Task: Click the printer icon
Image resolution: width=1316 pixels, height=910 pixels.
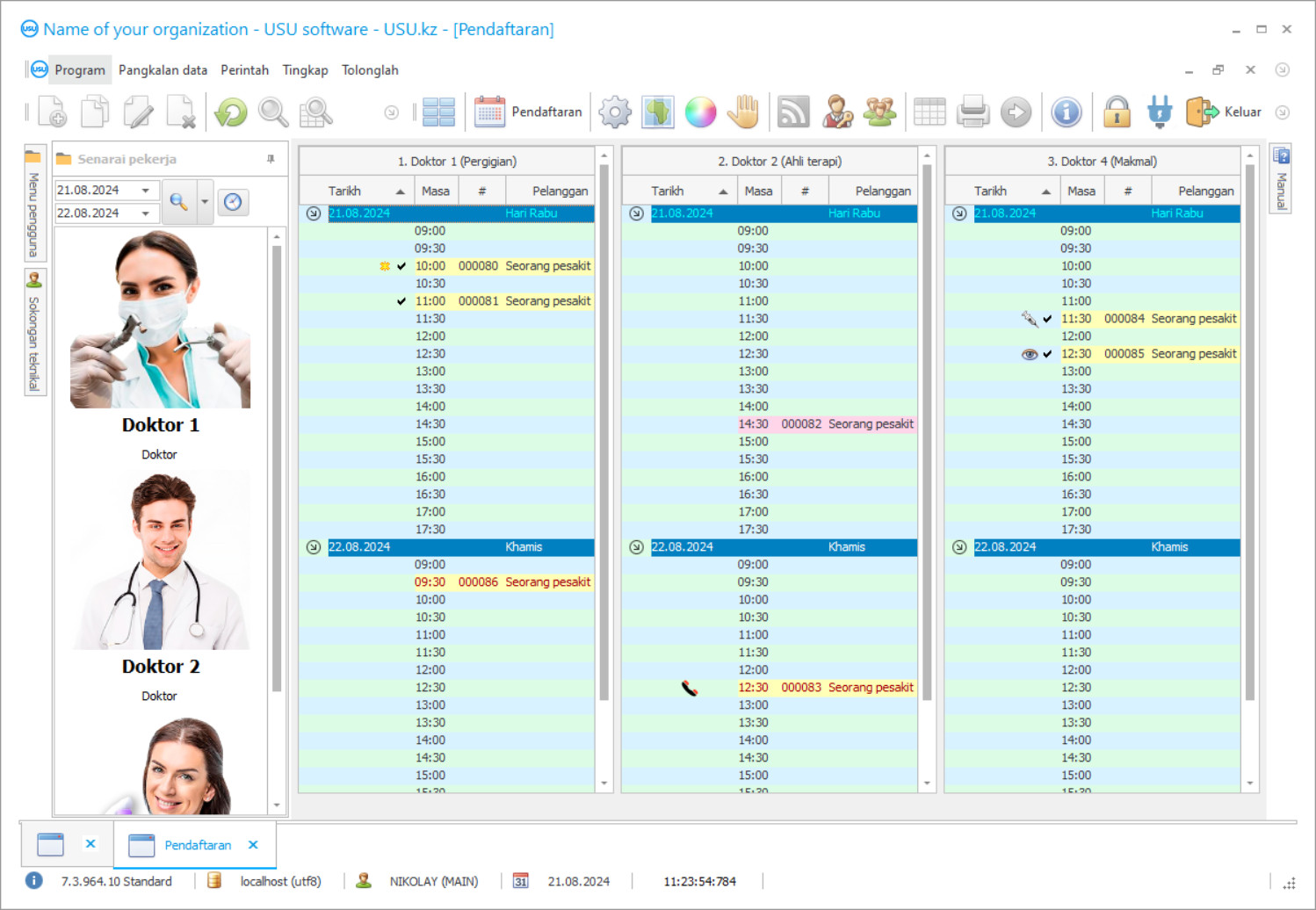Action: tap(973, 112)
